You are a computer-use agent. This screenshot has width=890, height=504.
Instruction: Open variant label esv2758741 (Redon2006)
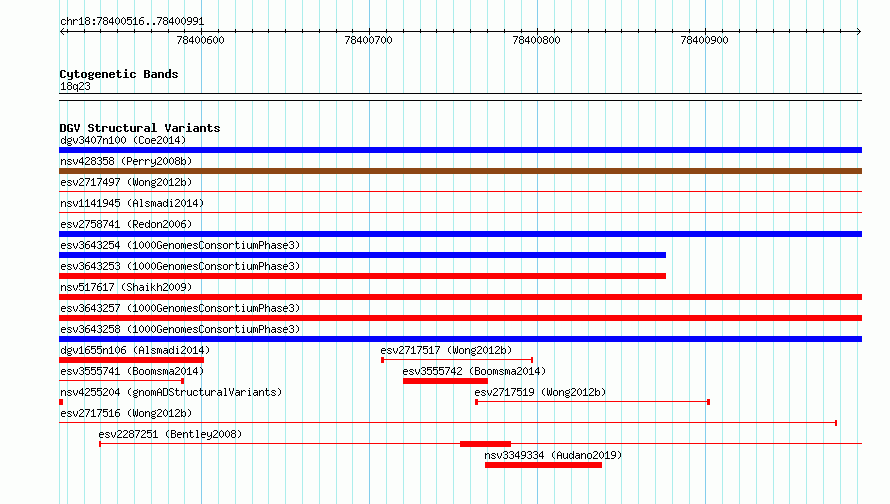[x=126, y=224]
